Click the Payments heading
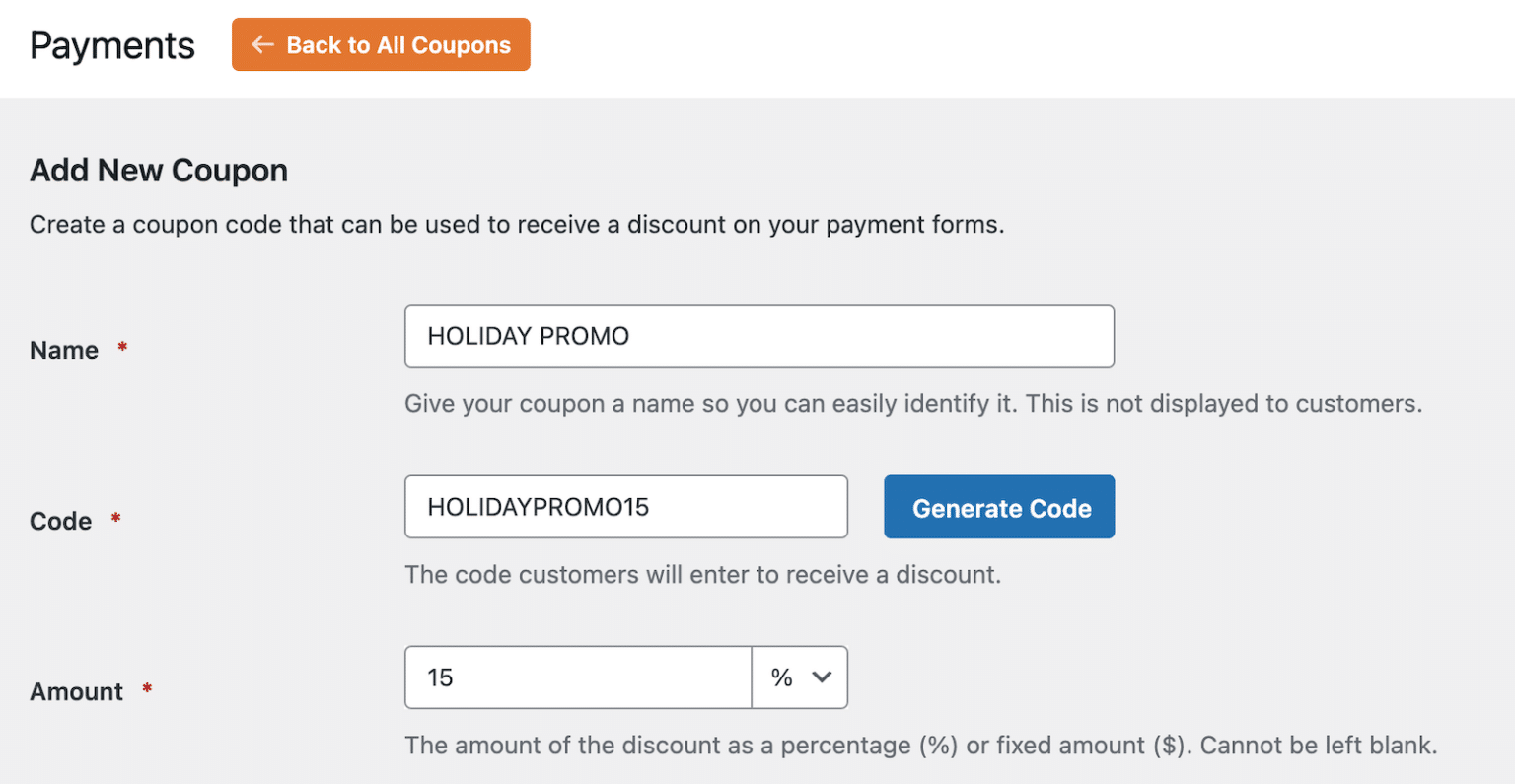The width and height of the screenshot is (1515, 784). [x=111, y=45]
